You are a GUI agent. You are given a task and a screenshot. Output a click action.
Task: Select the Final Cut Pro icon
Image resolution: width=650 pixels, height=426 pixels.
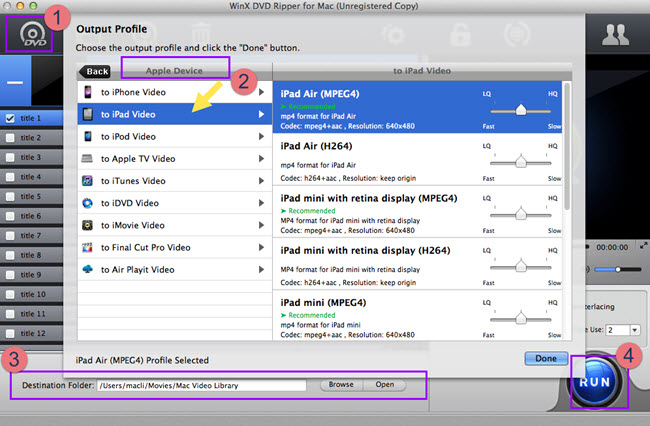pos(87,247)
